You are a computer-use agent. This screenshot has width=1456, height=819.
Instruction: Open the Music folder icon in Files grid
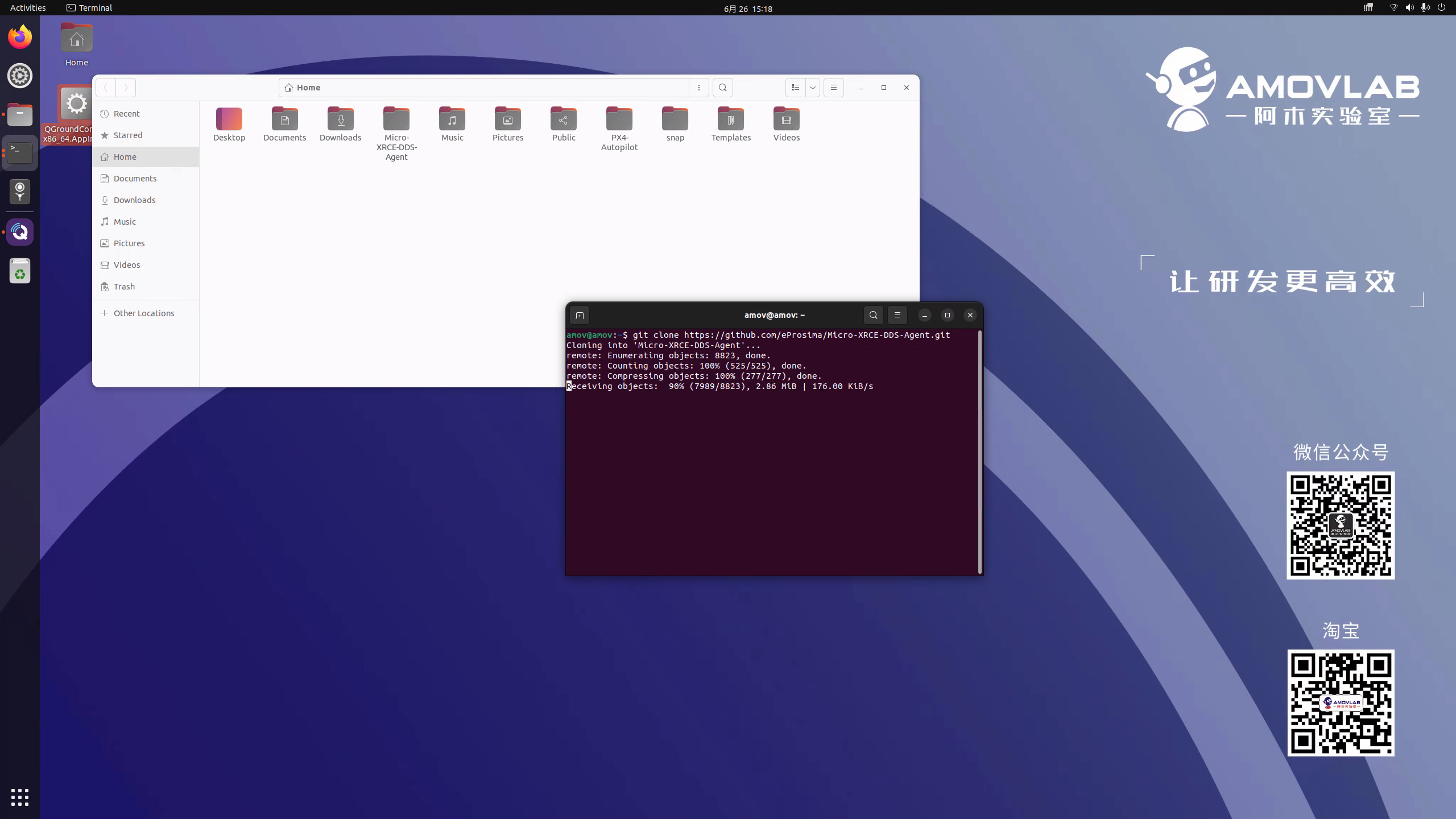tap(452, 125)
